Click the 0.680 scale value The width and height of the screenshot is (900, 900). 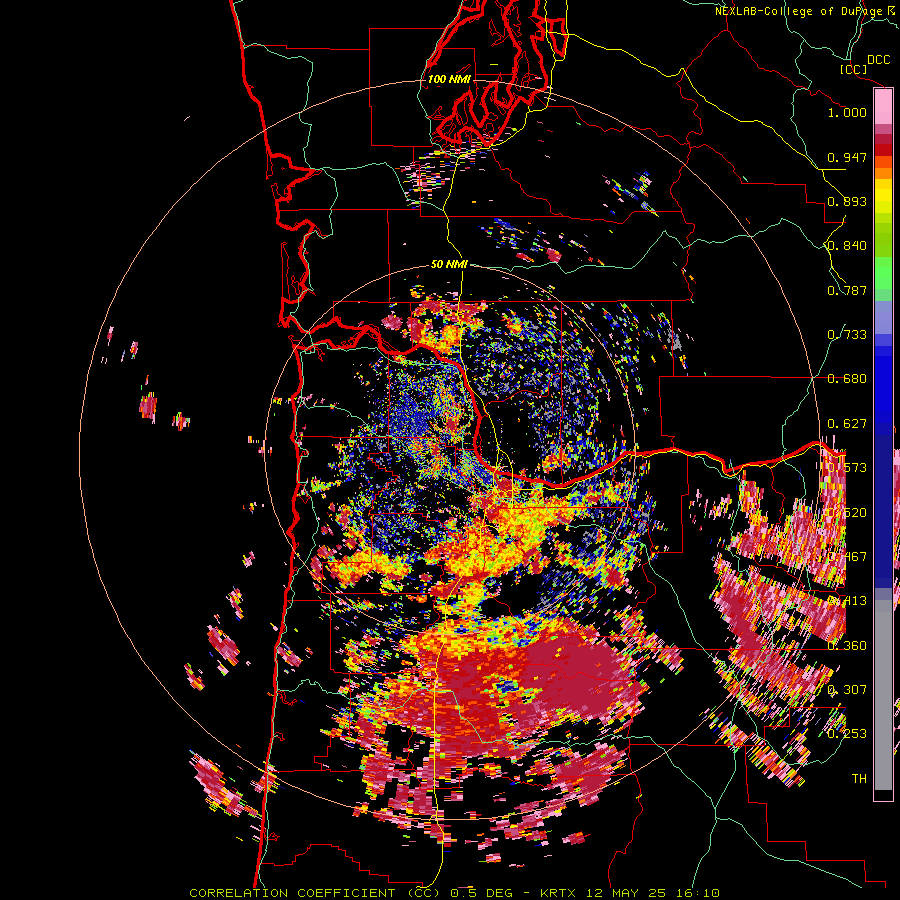click(x=847, y=379)
